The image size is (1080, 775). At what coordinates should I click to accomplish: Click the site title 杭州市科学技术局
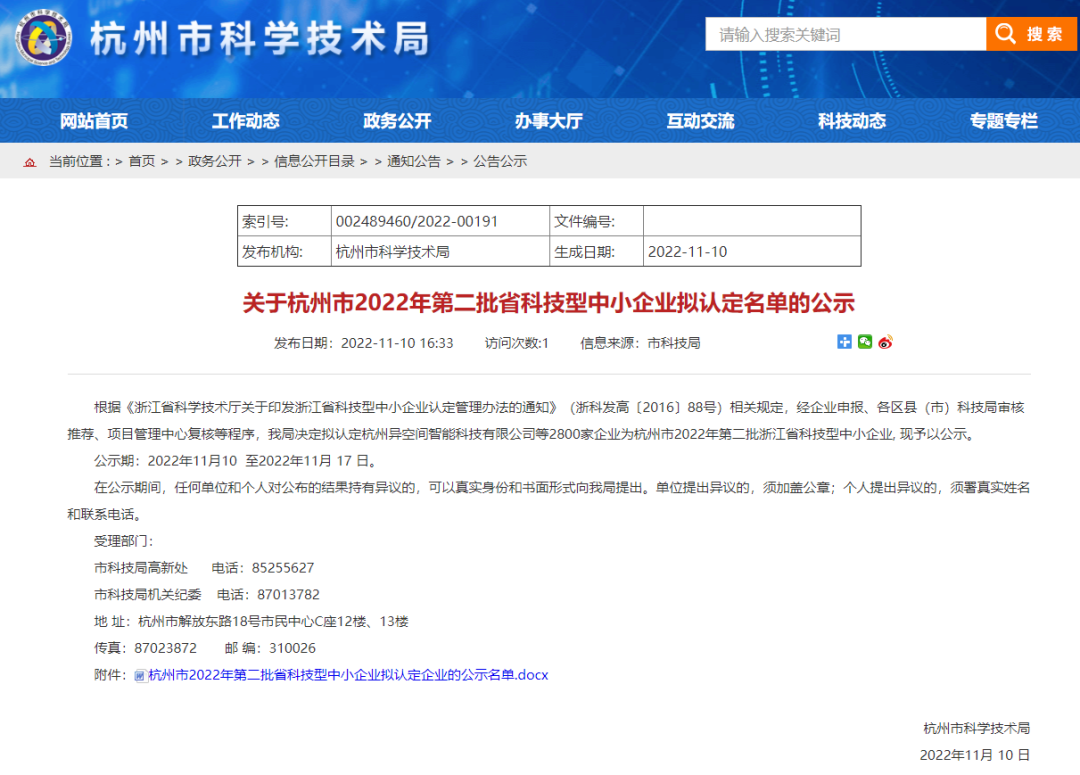[x=260, y=38]
